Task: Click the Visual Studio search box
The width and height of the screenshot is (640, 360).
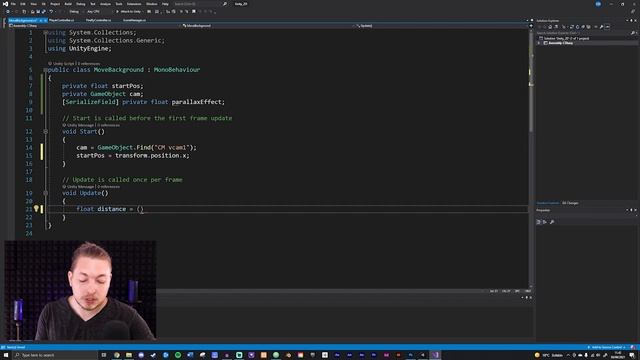Action: coord(200,4)
